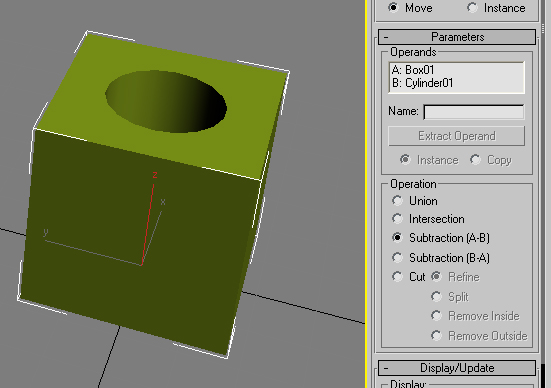The width and height of the screenshot is (551, 388).
Task: Click the cylindrical hole on the box top
Action: (x=166, y=101)
